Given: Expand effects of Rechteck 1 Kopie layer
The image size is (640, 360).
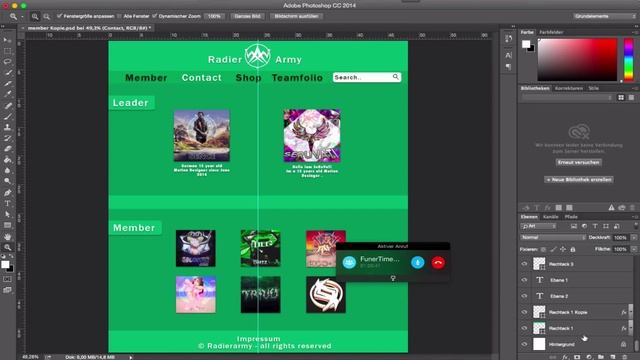Looking at the screenshot, I should point(630,312).
